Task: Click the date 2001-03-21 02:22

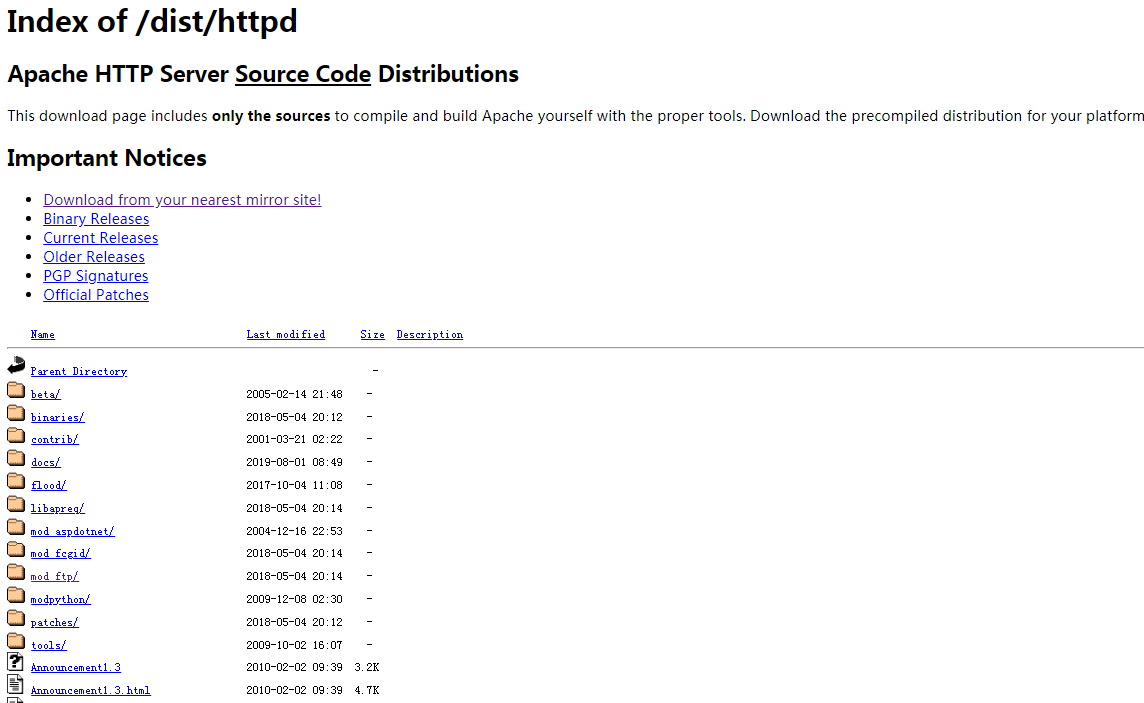Action: [294, 440]
